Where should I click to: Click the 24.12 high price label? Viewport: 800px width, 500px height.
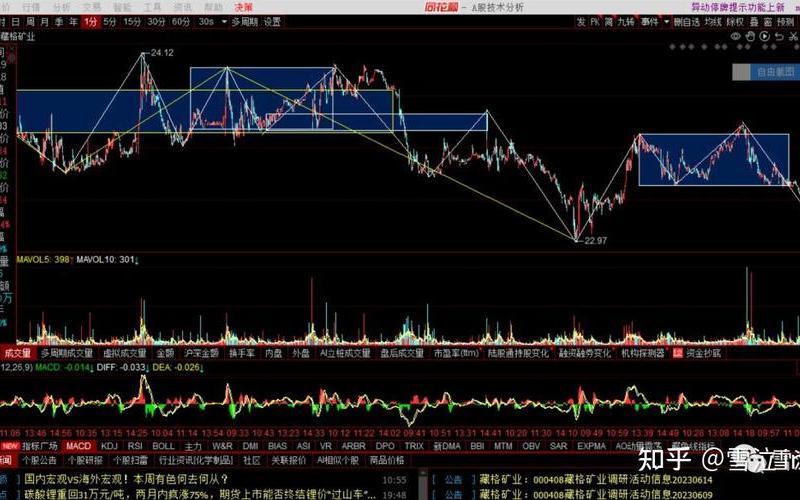pyautogui.click(x=162, y=53)
